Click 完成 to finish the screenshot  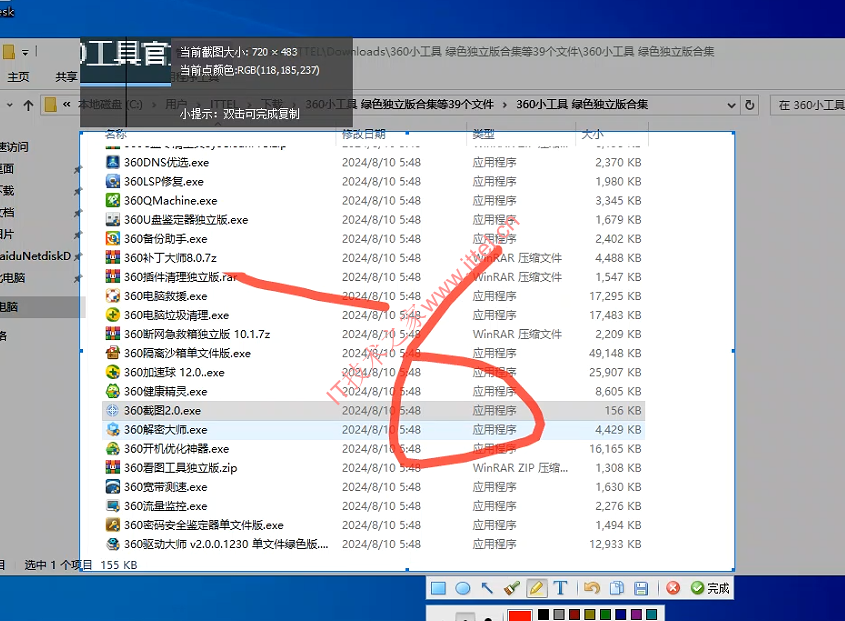(x=710, y=588)
